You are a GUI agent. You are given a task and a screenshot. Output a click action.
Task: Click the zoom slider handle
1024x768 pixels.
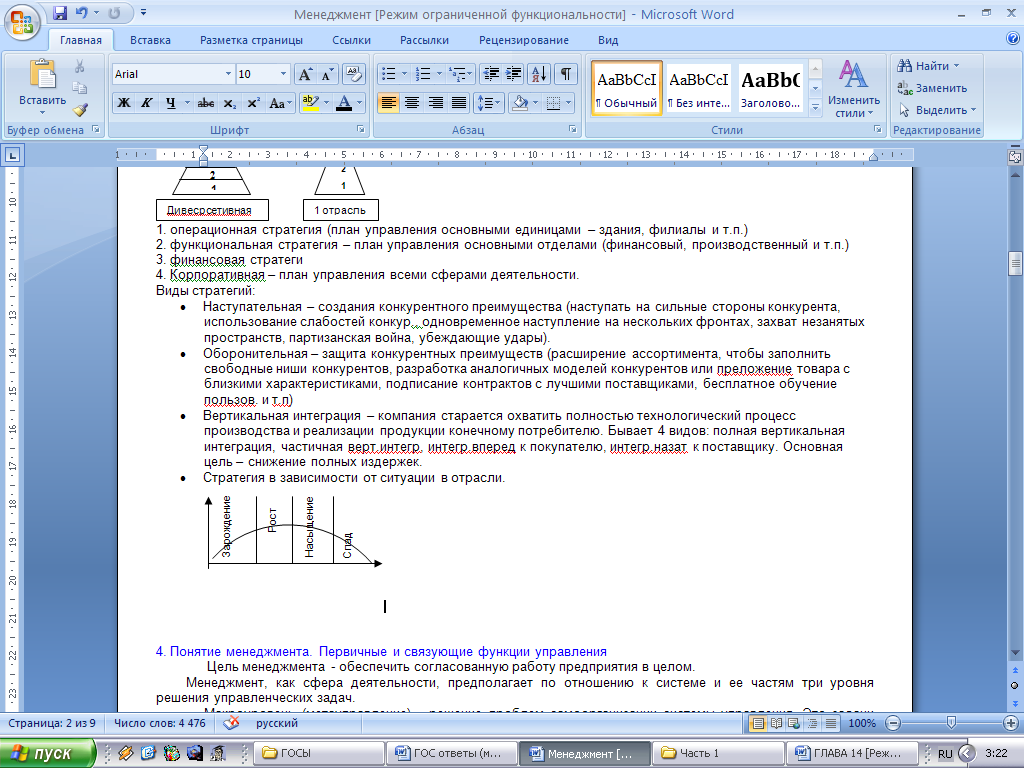pos(952,723)
